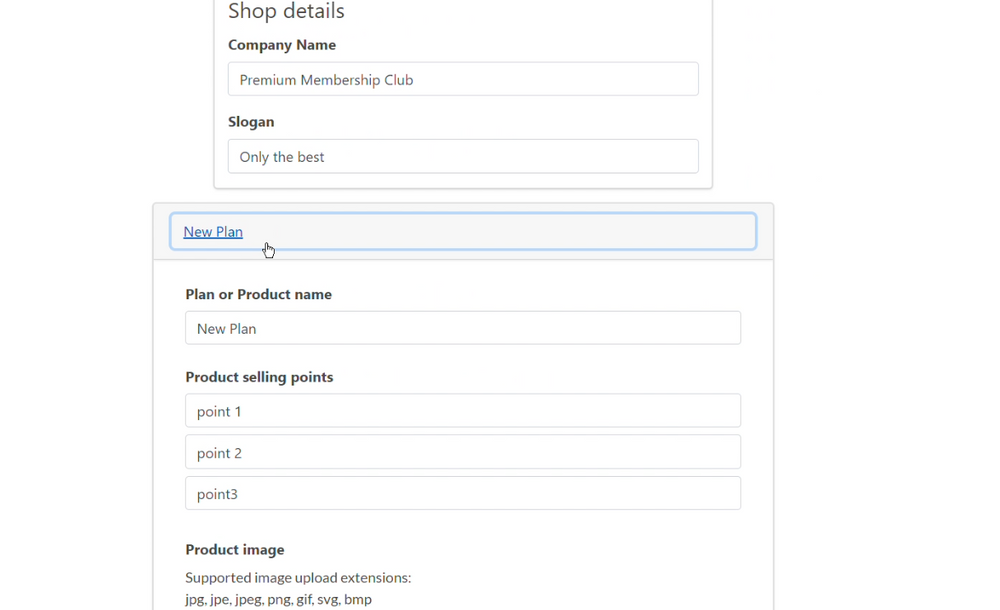1000x610 pixels.
Task: Click the Slogan label
Action: (251, 122)
